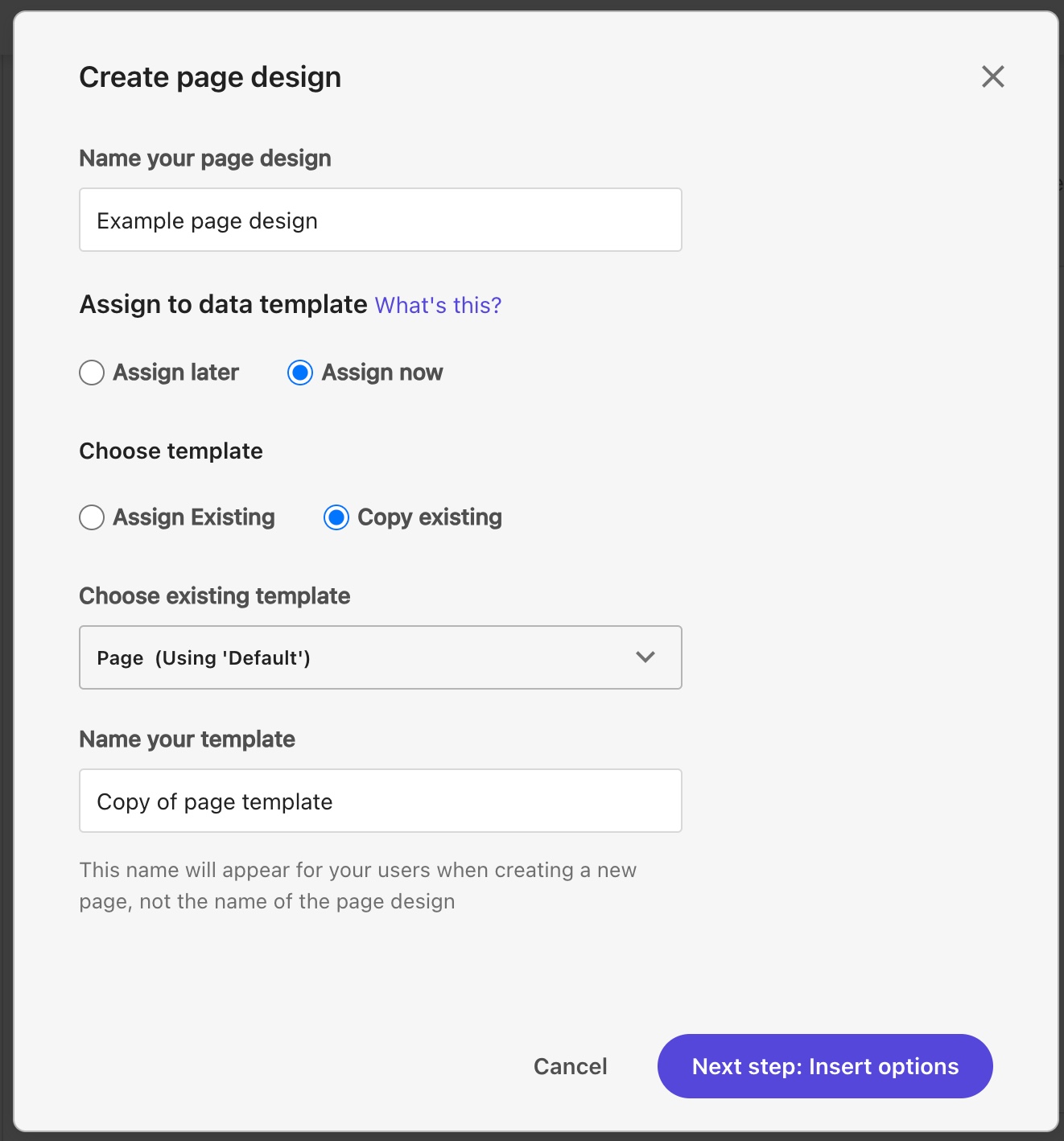Click the What's this? help link
The width and height of the screenshot is (1064, 1141).
437,305
